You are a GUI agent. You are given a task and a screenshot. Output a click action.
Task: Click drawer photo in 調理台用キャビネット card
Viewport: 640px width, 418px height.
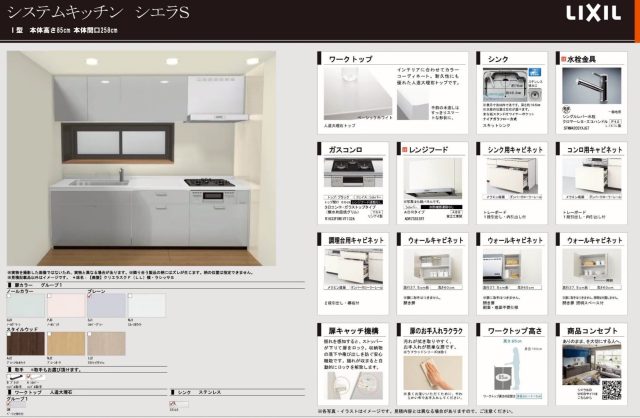coord(353,267)
